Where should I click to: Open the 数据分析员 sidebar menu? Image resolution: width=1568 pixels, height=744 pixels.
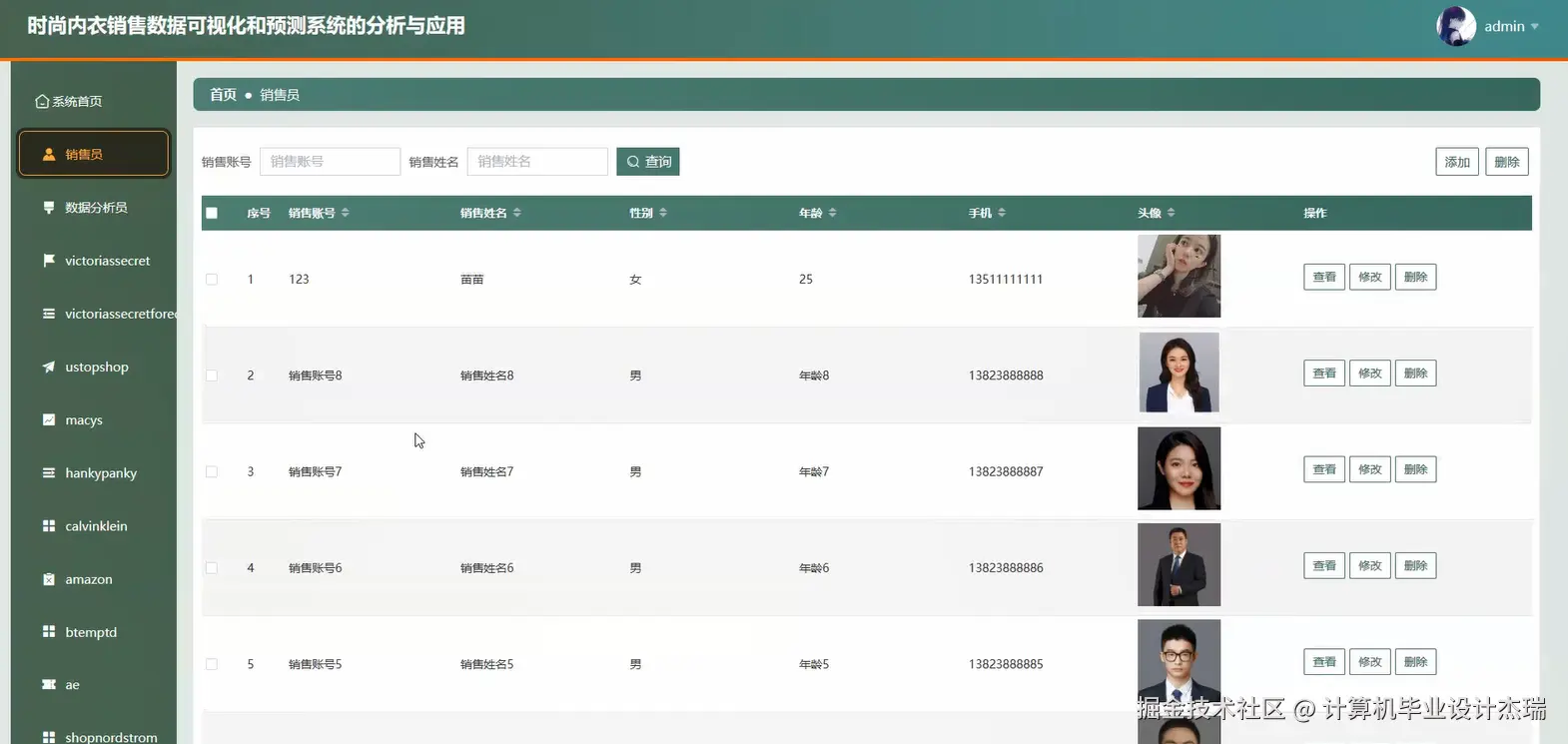pos(94,207)
